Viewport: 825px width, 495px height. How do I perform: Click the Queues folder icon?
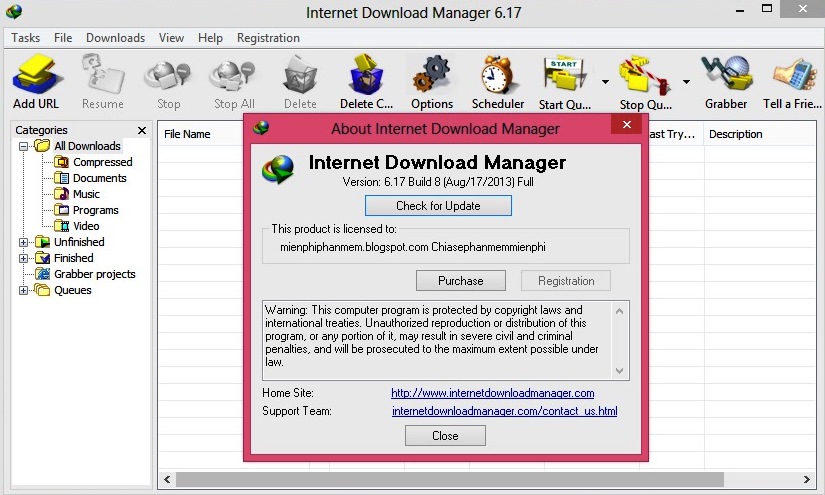tap(42, 290)
